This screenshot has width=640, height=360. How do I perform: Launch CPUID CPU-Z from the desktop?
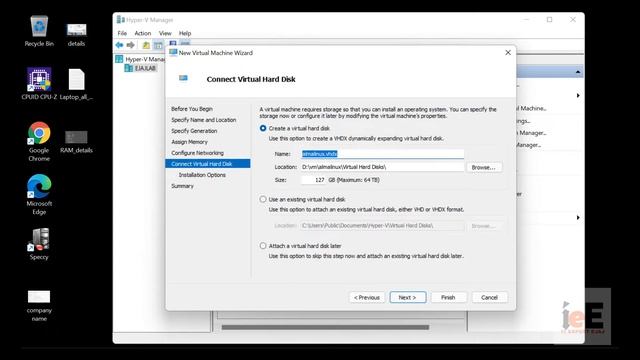pyautogui.click(x=39, y=84)
